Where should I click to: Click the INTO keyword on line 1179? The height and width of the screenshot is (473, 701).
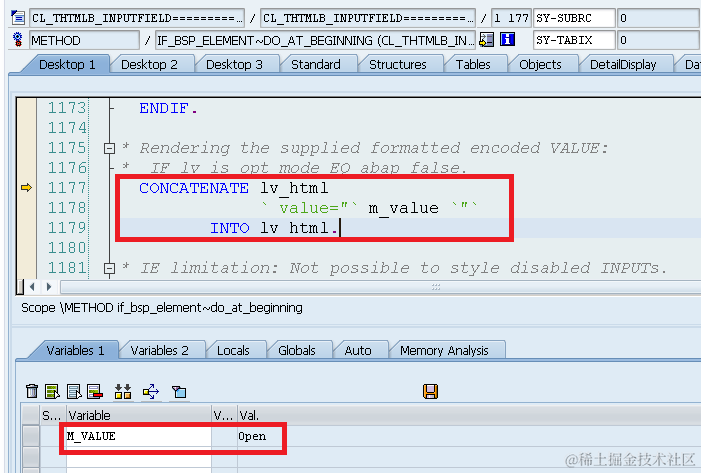[x=229, y=228]
